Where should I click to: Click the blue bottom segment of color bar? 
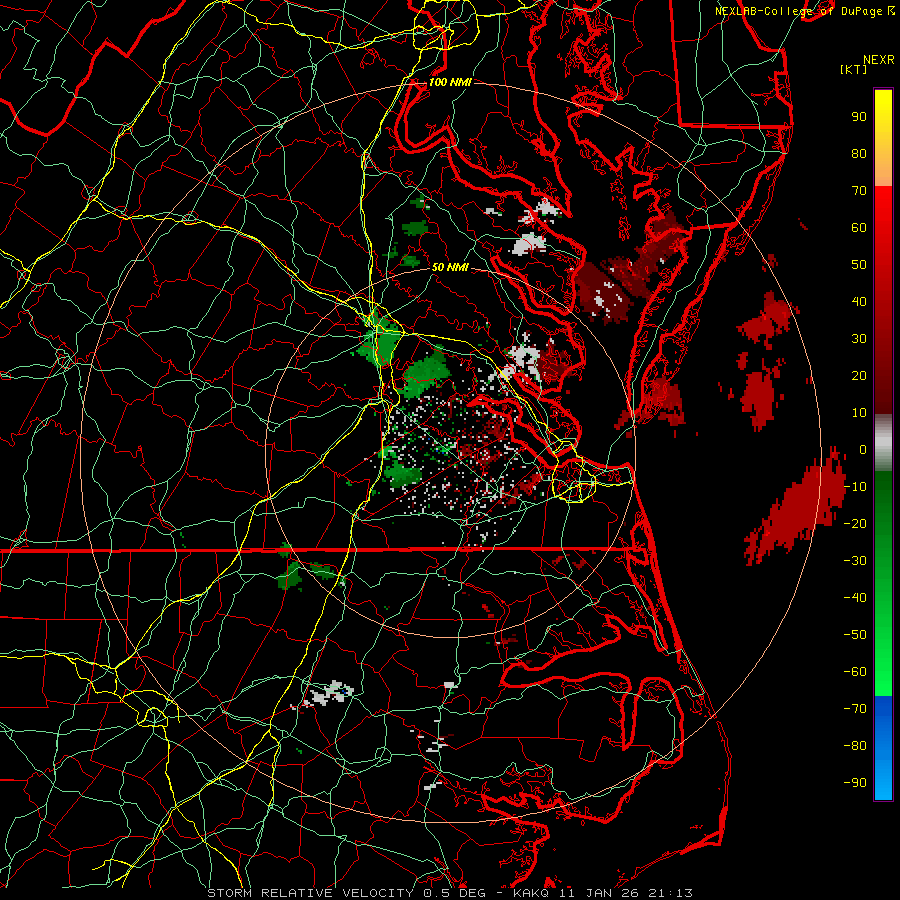click(883, 748)
